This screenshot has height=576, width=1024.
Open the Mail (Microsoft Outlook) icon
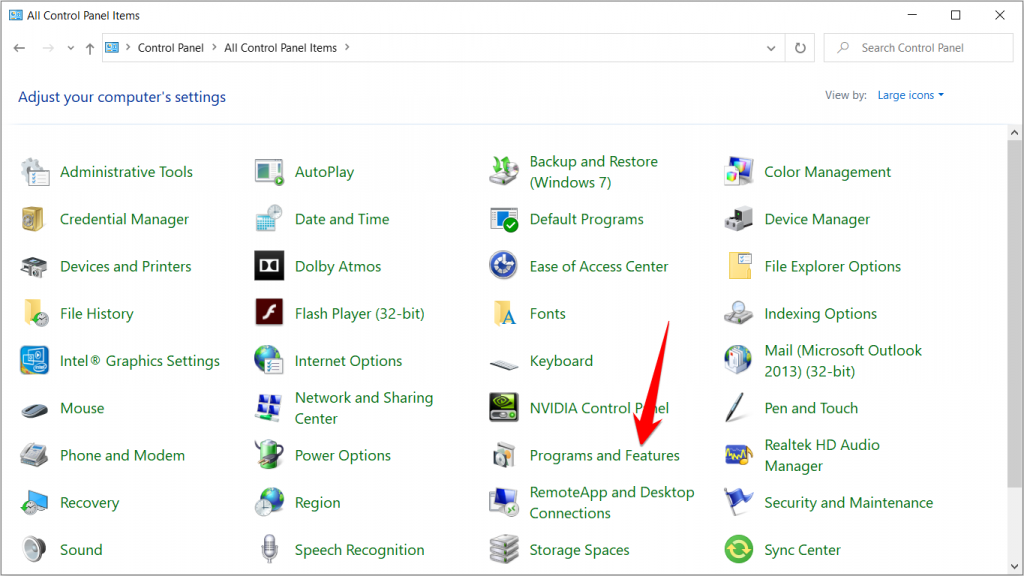739,360
